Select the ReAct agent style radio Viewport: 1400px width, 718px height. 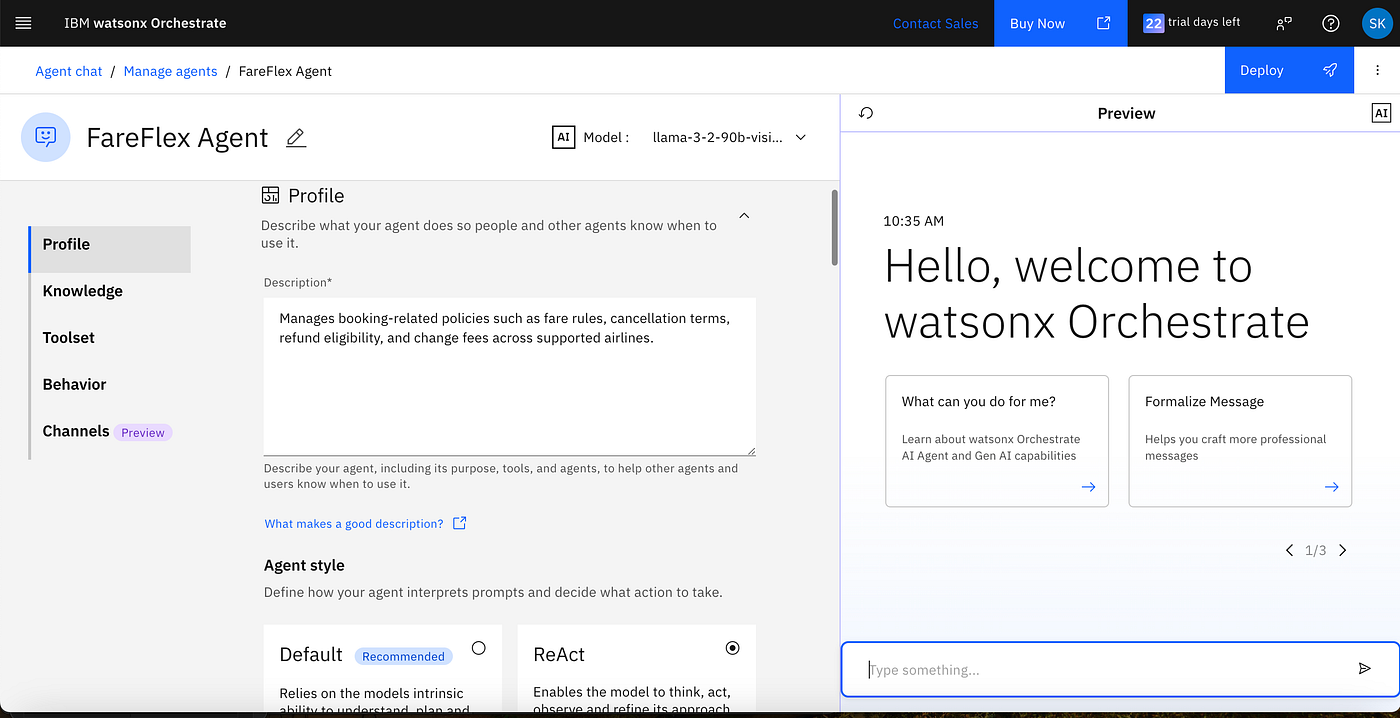coord(732,648)
